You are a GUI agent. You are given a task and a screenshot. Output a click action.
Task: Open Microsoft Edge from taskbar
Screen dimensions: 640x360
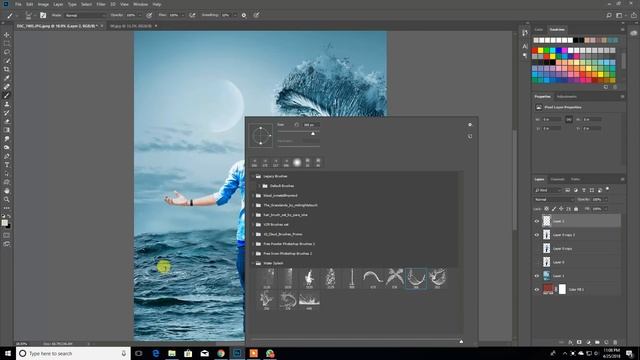[x=156, y=353]
